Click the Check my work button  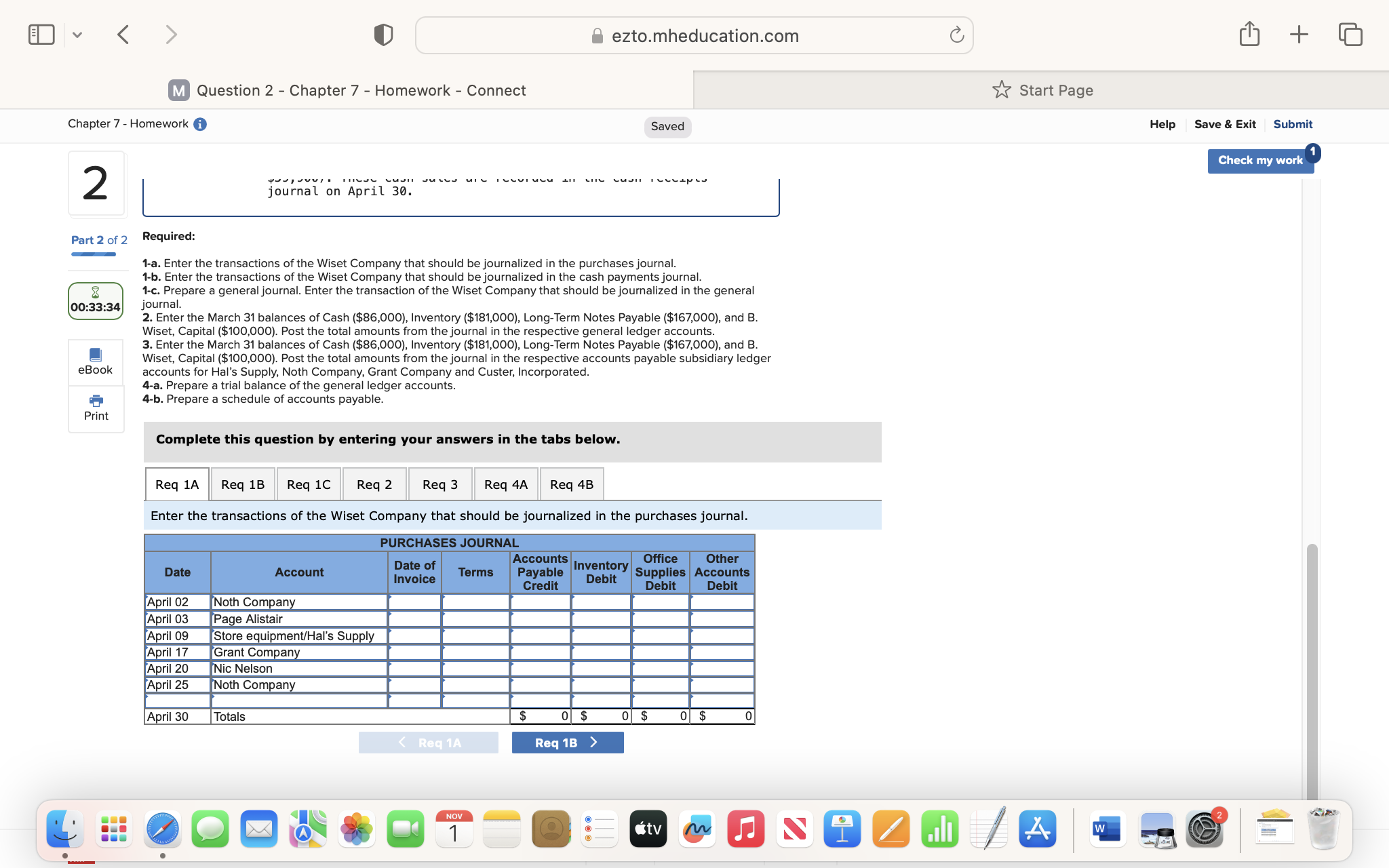[x=1260, y=160]
